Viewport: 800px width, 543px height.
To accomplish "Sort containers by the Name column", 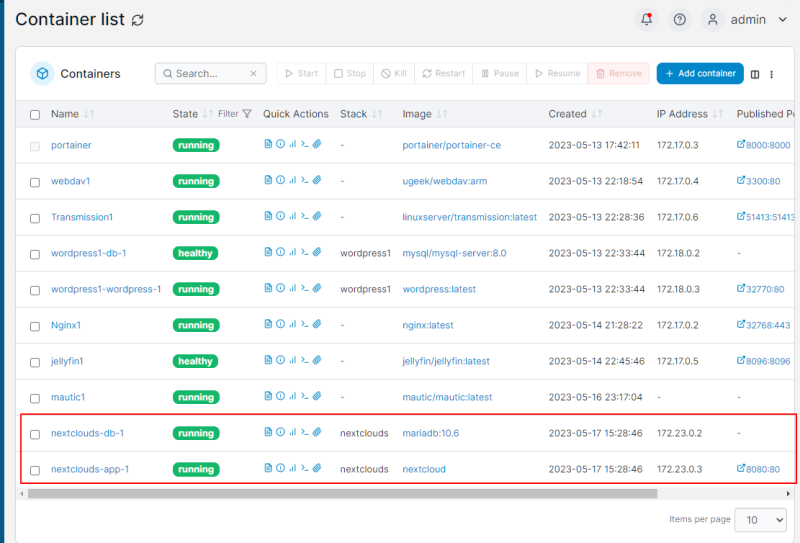I will click(72, 114).
